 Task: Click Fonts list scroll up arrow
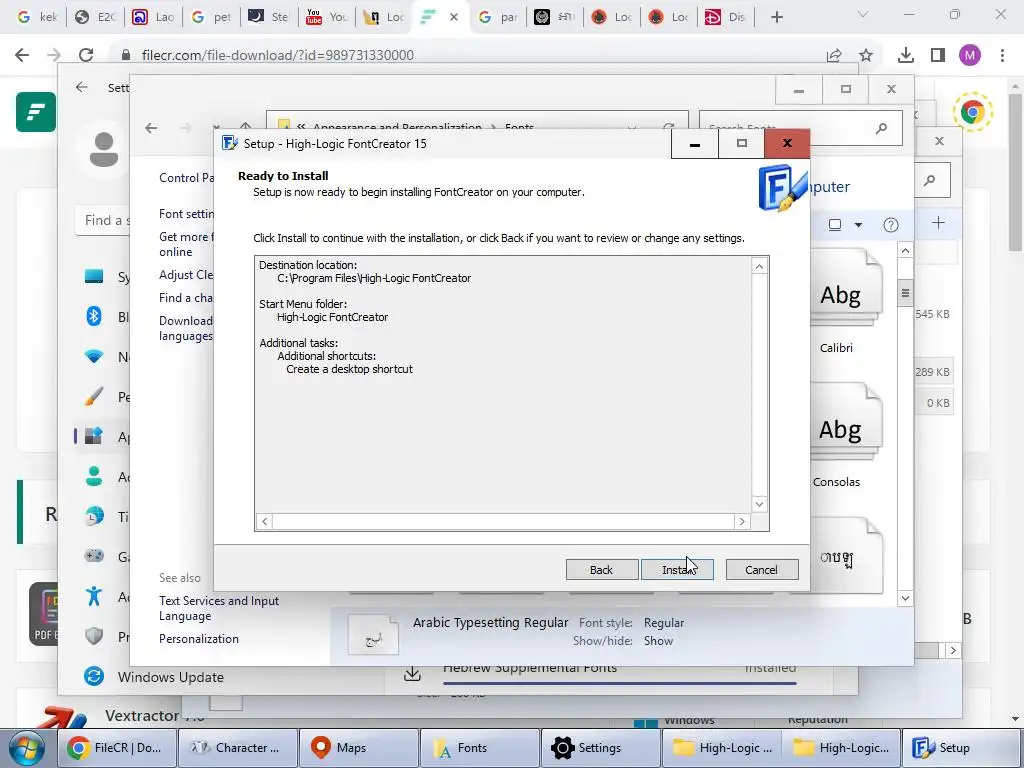click(x=905, y=250)
